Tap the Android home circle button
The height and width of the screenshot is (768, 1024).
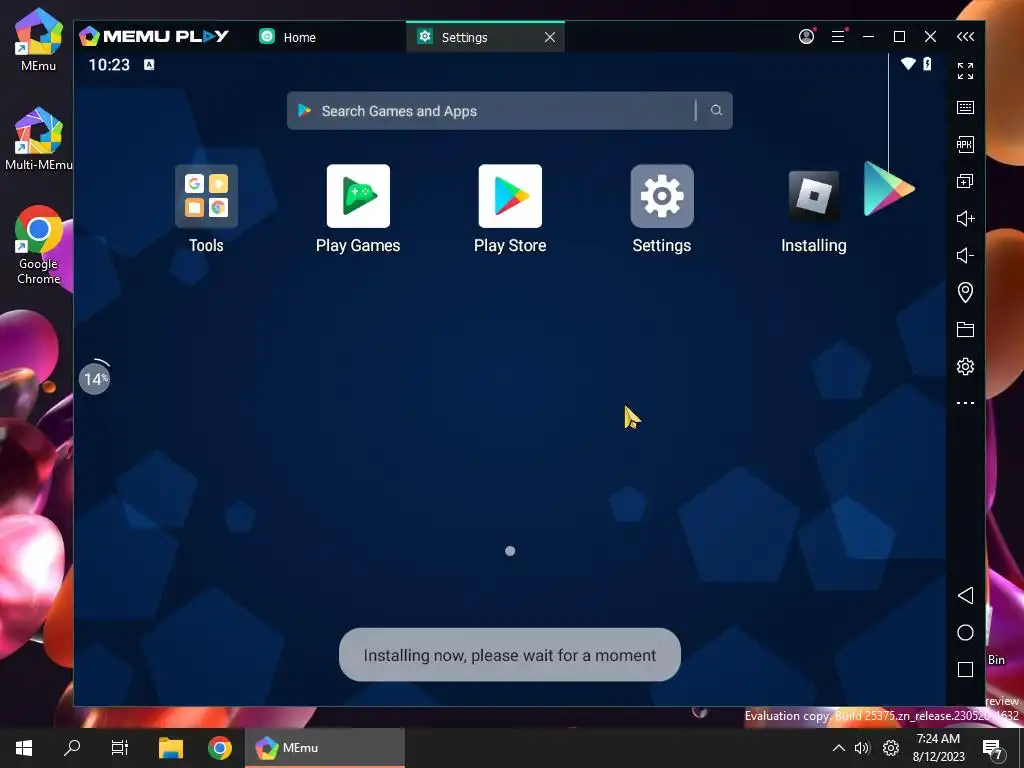pyautogui.click(x=965, y=632)
